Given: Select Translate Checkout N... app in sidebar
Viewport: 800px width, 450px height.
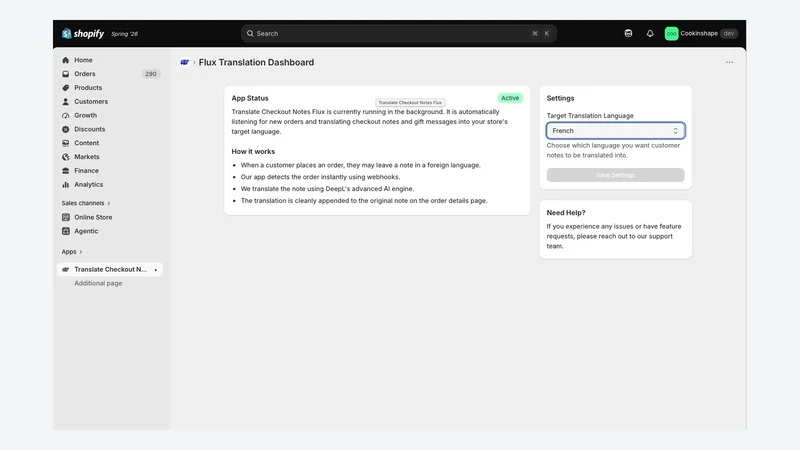Looking at the screenshot, I should (x=110, y=269).
